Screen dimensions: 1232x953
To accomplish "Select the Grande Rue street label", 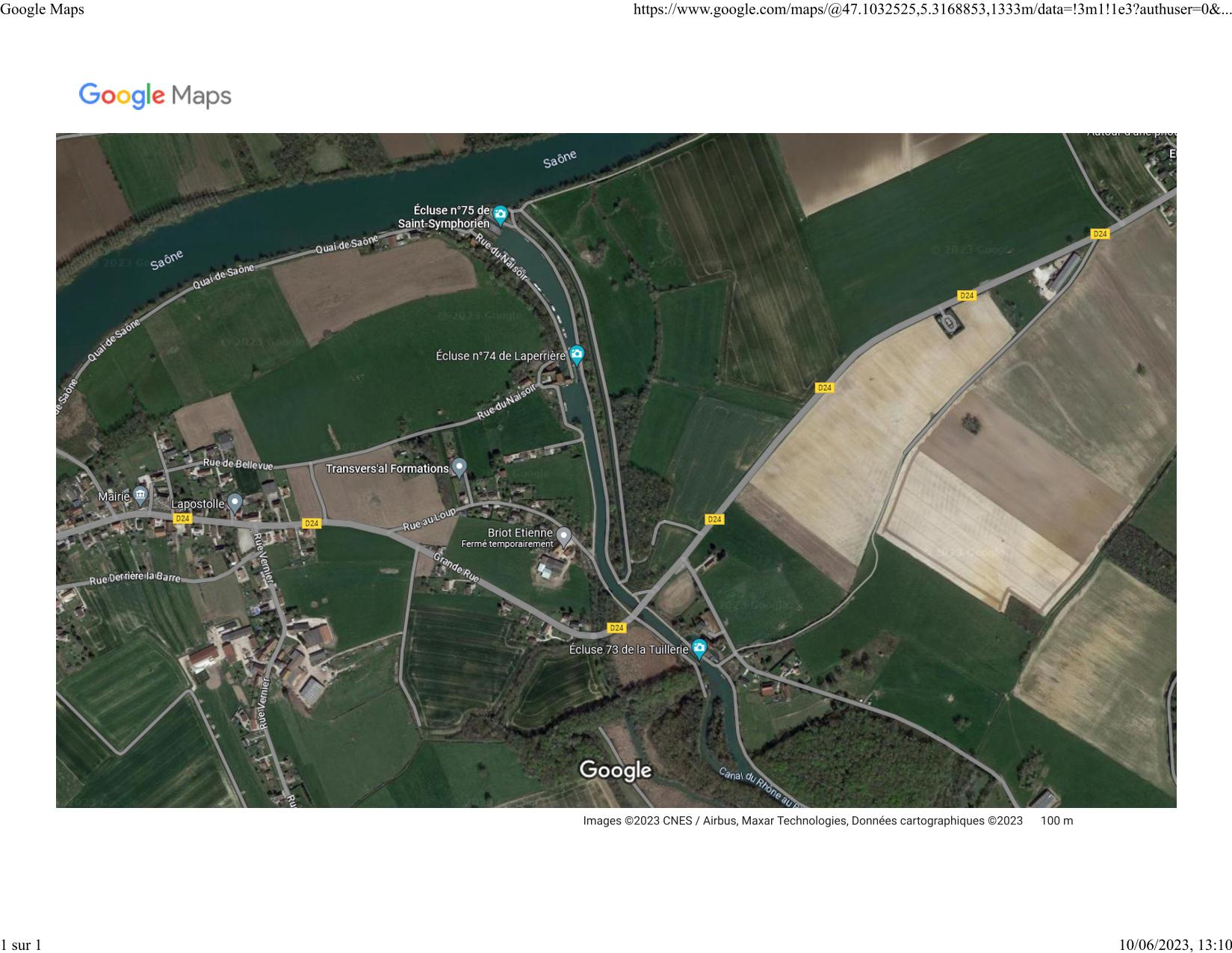I will [x=456, y=567].
